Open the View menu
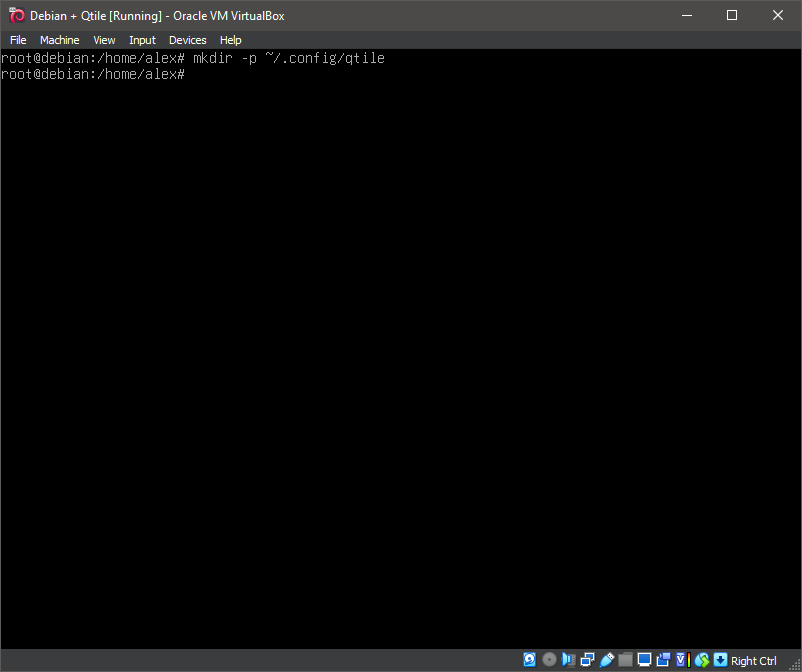The width and height of the screenshot is (802, 672). coord(104,40)
